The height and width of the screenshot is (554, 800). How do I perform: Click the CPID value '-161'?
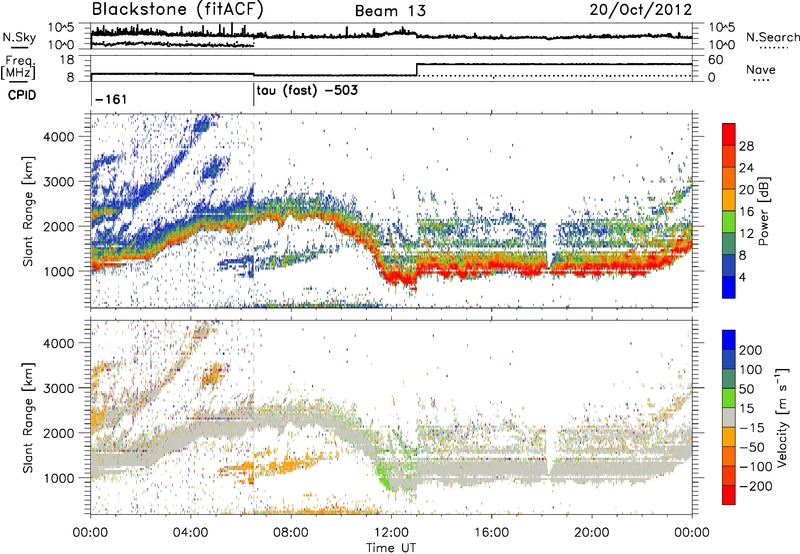pos(111,99)
